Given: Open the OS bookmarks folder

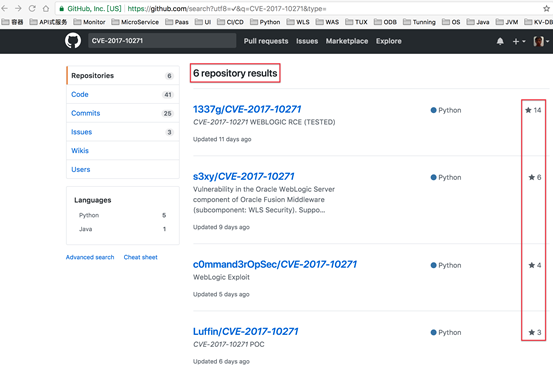Looking at the screenshot, I should tap(451, 22).
